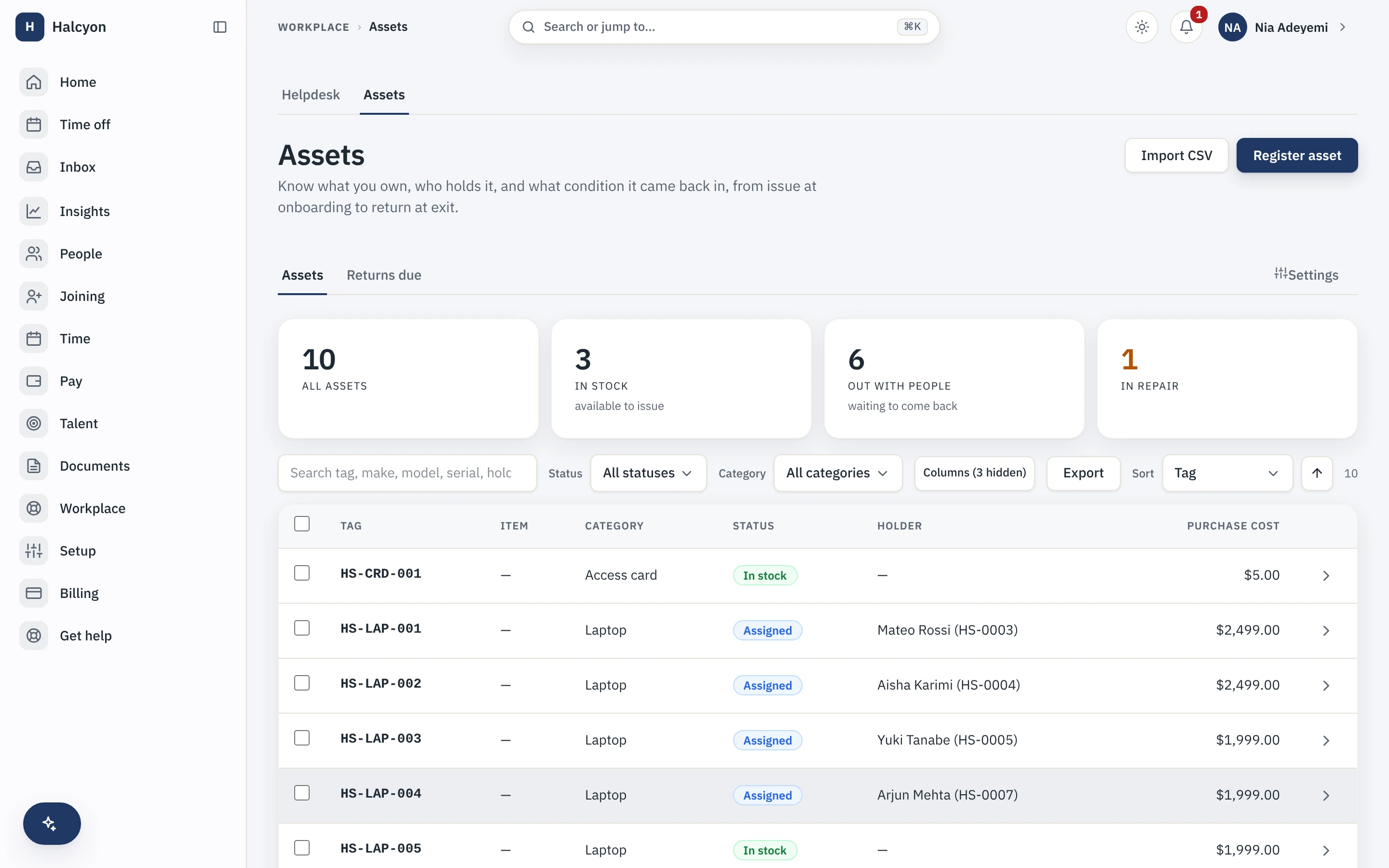Focus the asset tag search field
The image size is (1389, 868).
pos(408,473)
